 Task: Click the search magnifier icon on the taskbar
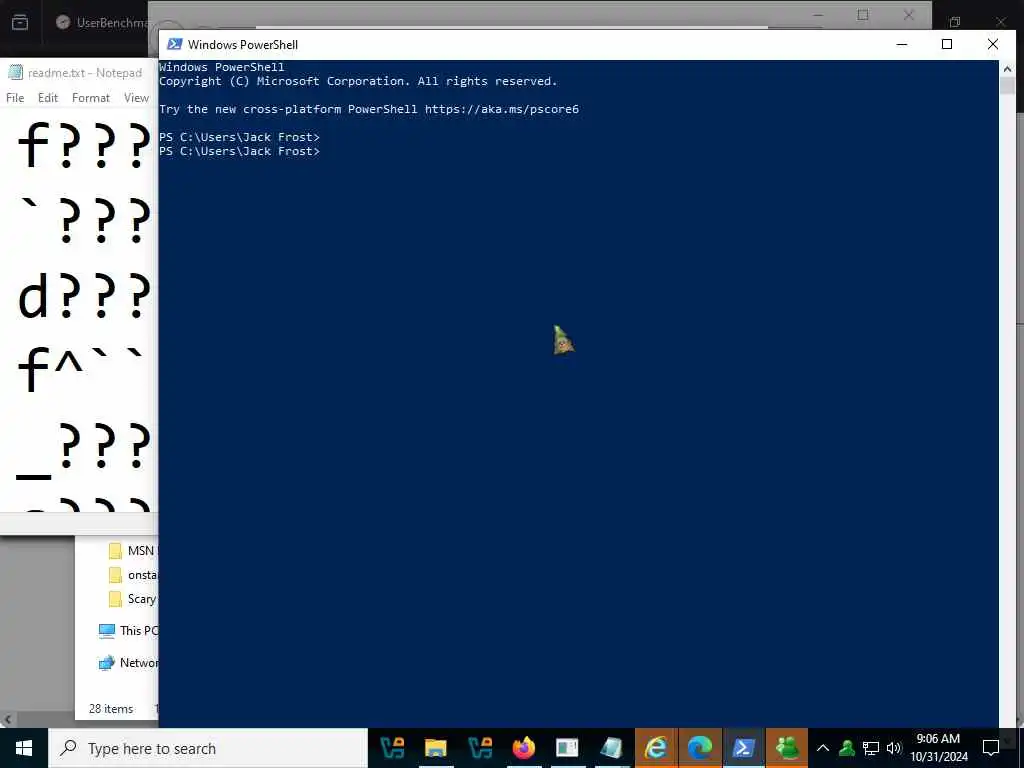click(69, 748)
